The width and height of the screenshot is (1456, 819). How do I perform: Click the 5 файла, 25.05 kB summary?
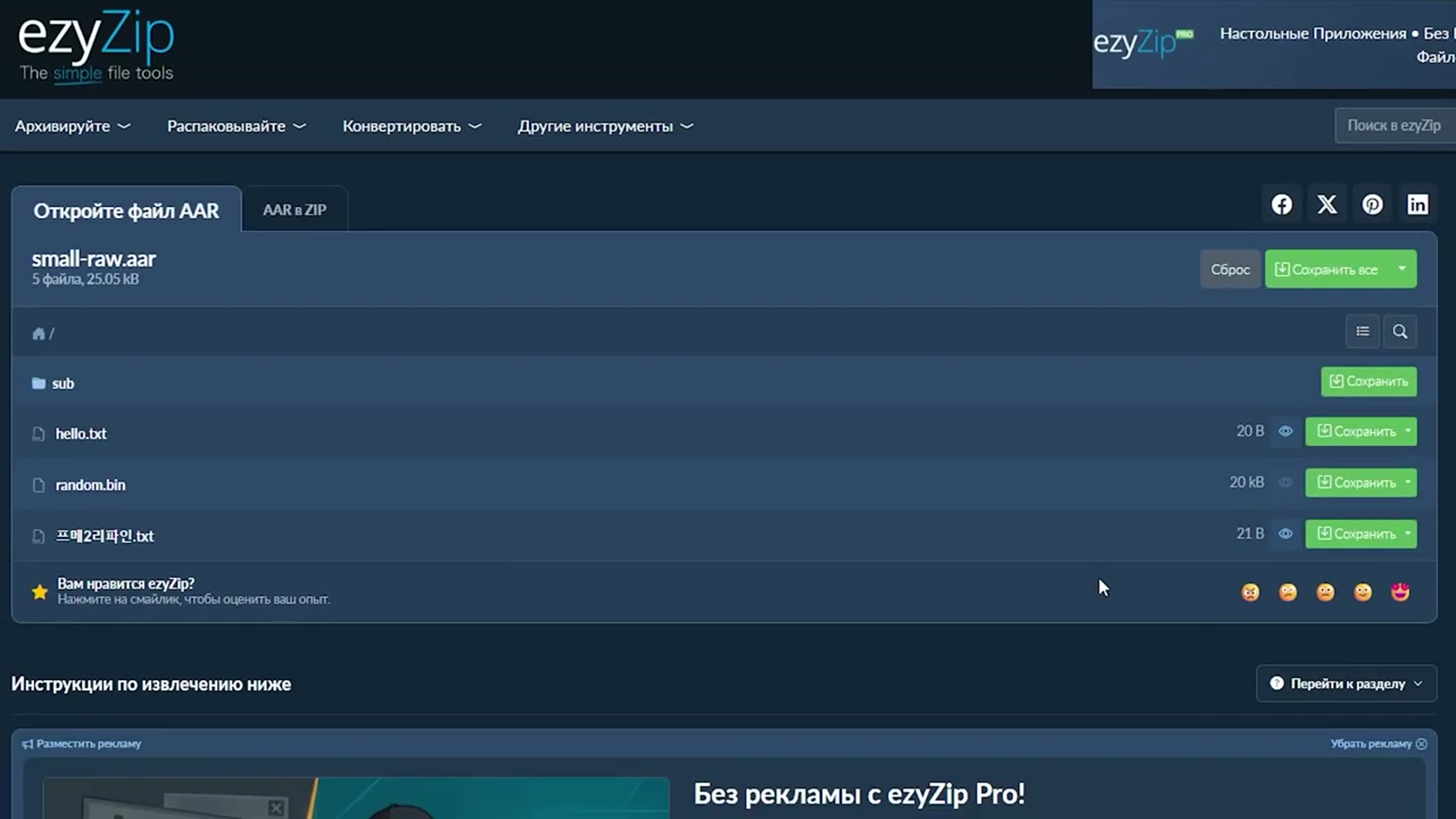pyautogui.click(x=85, y=279)
